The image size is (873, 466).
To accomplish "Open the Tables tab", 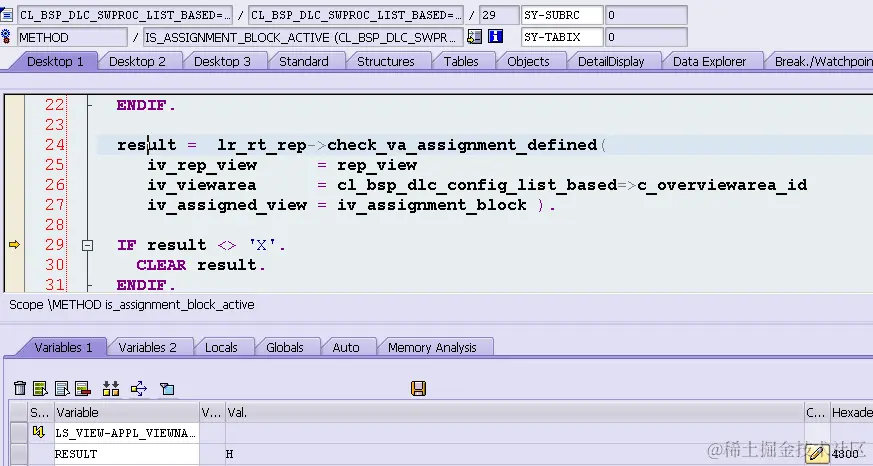I will 461,61.
